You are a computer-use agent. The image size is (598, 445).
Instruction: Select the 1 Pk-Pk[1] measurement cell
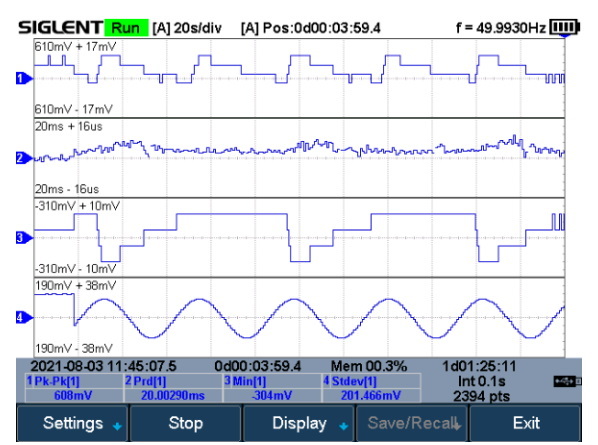pos(74,388)
